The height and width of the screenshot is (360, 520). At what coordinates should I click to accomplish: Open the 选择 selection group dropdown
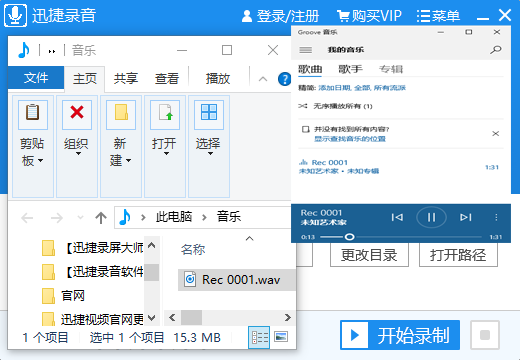click(209, 146)
